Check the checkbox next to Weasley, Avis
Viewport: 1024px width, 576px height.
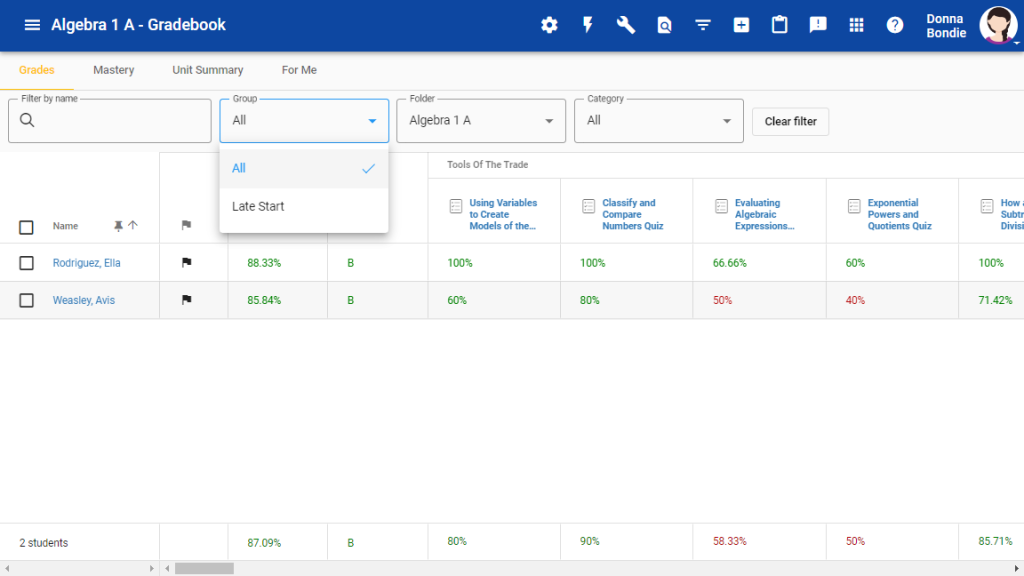point(26,300)
